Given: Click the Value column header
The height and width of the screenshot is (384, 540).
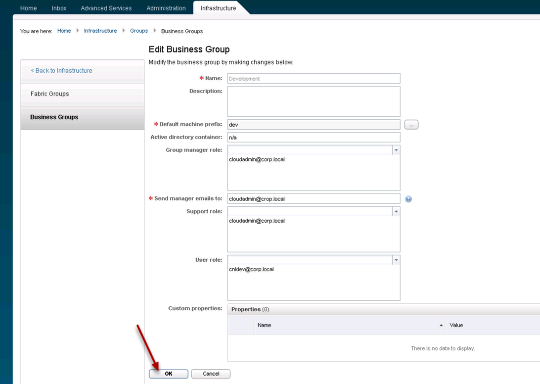Looking at the screenshot, I should coord(493,325).
